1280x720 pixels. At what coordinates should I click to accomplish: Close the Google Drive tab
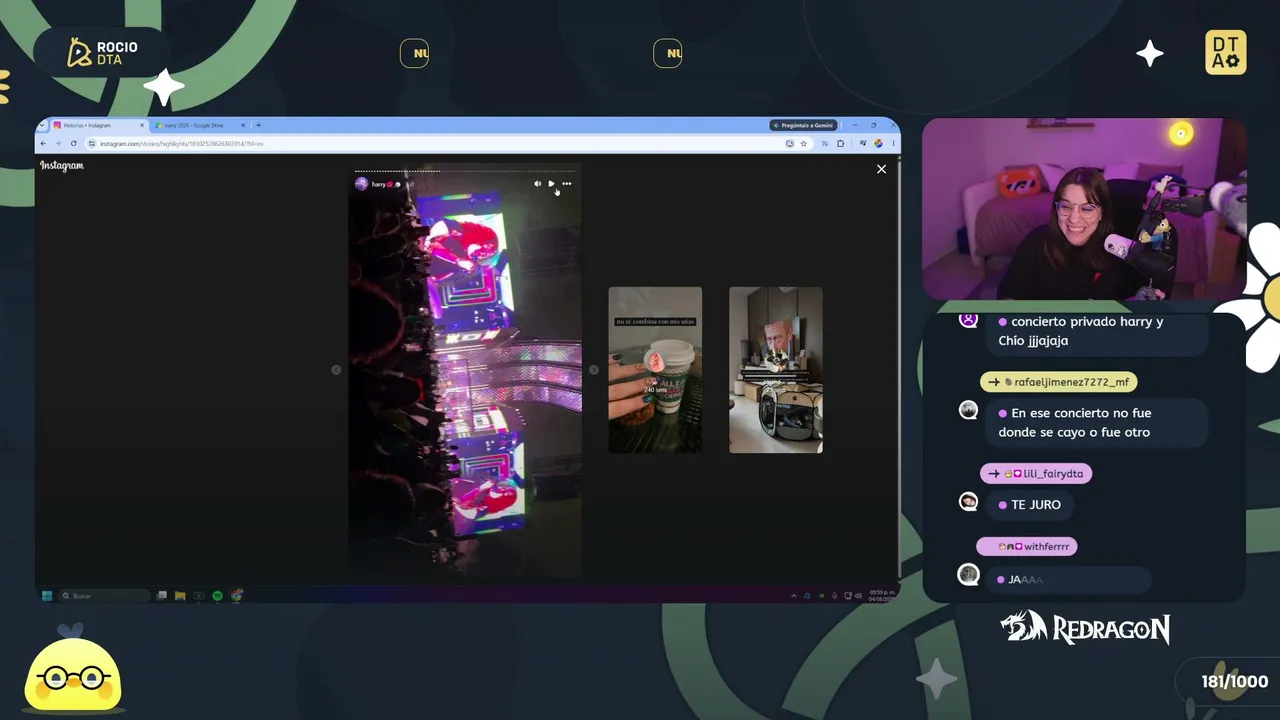point(244,125)
